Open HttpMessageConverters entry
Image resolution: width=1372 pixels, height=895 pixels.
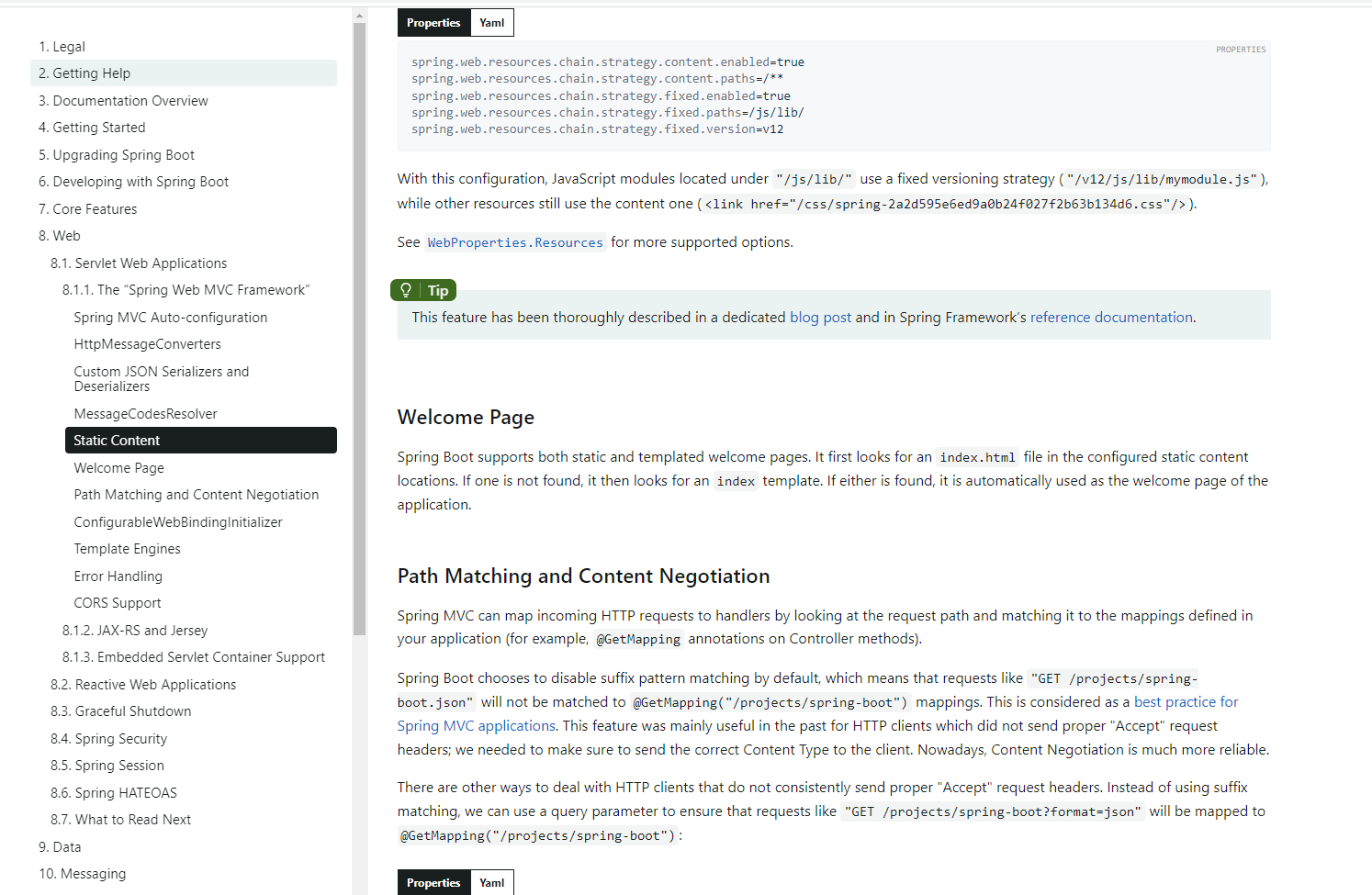(x=148, y=344)
